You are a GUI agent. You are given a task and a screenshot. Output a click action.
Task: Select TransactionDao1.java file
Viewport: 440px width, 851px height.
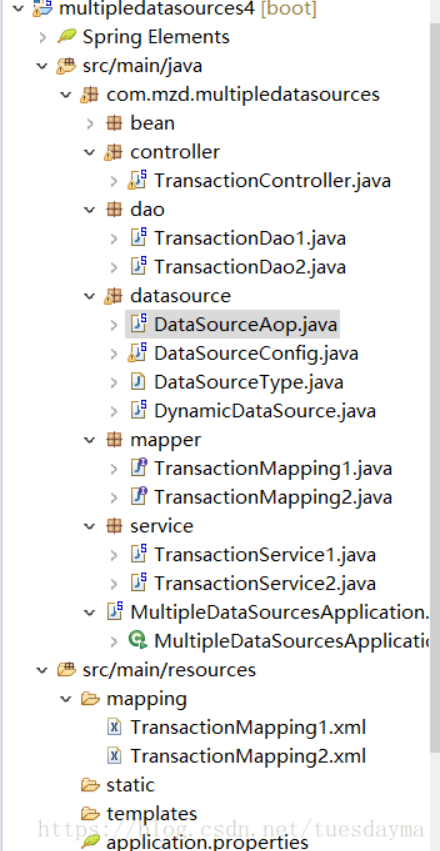click(250, 238)
